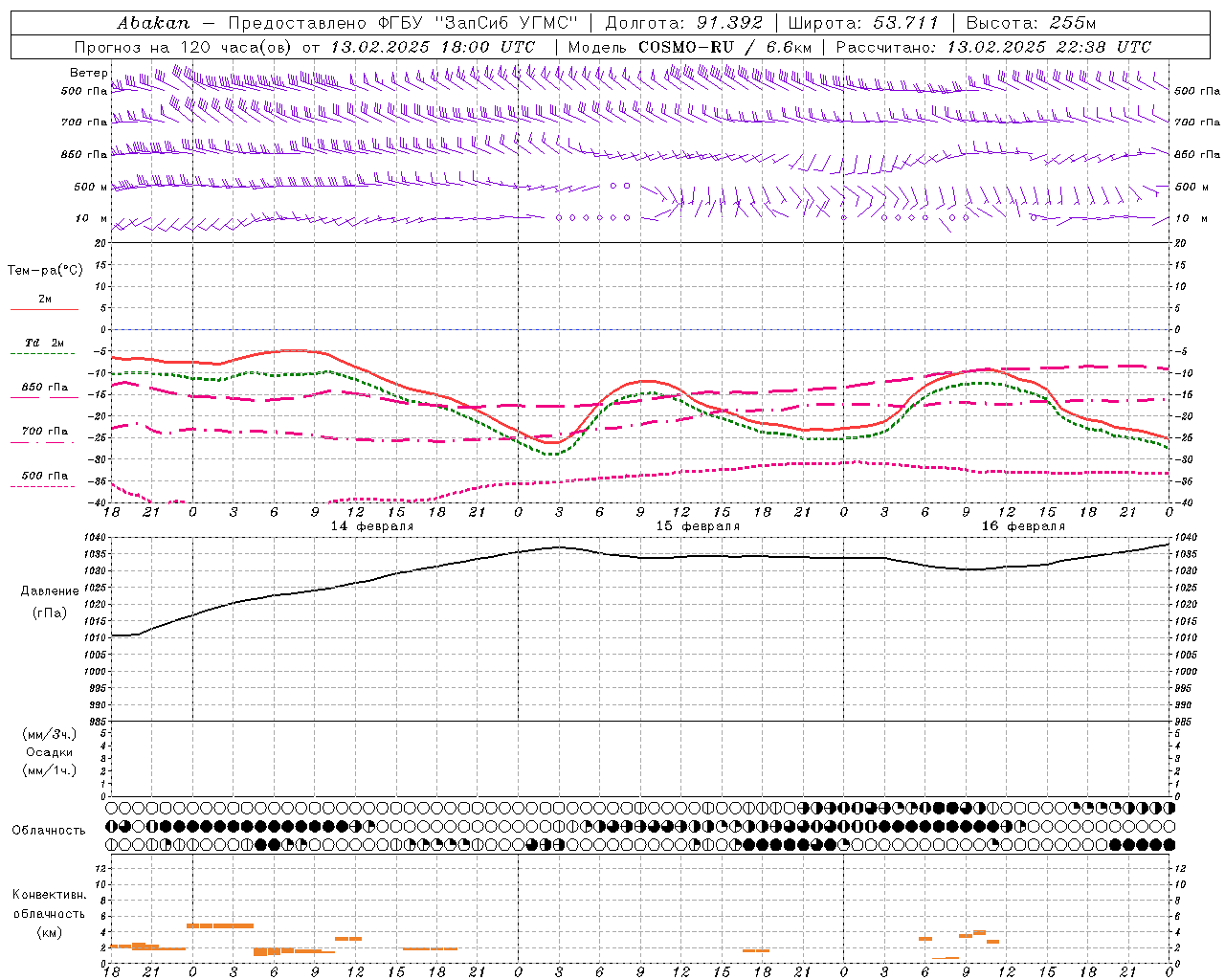The height and width of the screenshot is (980, 1225).
Task: Click the left "500 м" wind level label
Action: pyautogui.click(x=91, y=187)
